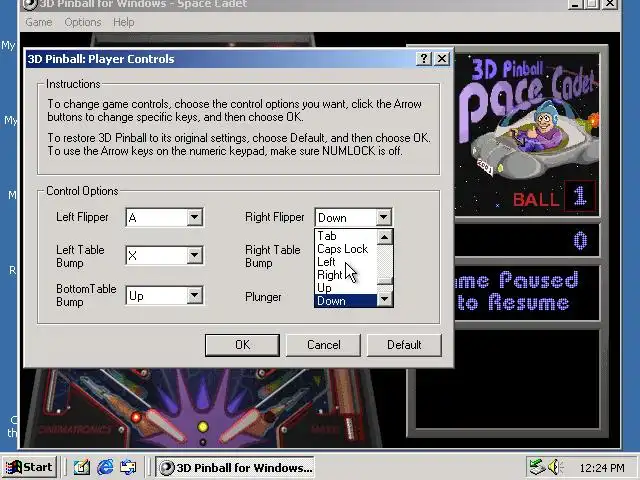Image resolution: width=640 pixels, height=480 pixels.
Task: Choose Tab in the key list
Action: 346,236
